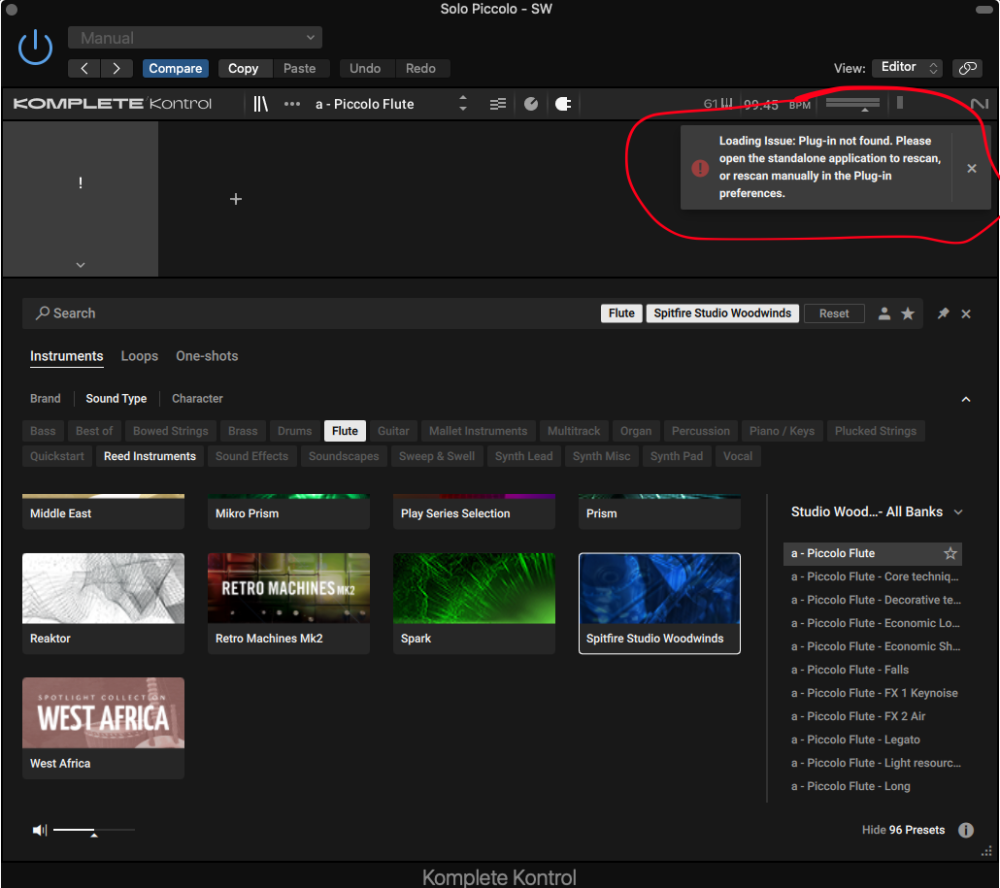The width and height of the screenshot is (1000, 888).
Task: Toggle the plug-in power bypass button
Action: tap(35, 47)
